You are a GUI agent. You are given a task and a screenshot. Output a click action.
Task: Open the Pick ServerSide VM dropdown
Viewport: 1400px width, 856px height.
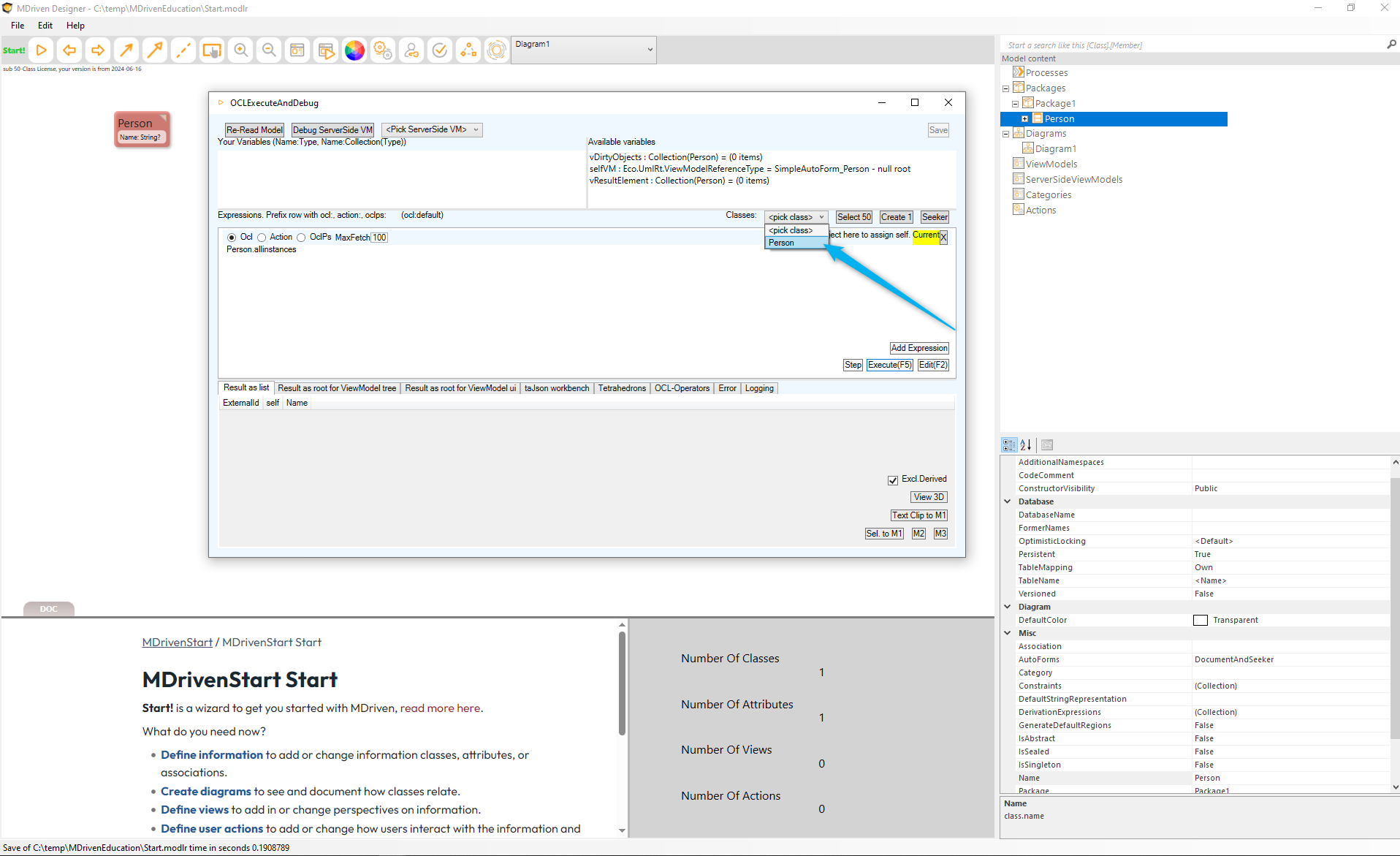(x=432, y=130)
